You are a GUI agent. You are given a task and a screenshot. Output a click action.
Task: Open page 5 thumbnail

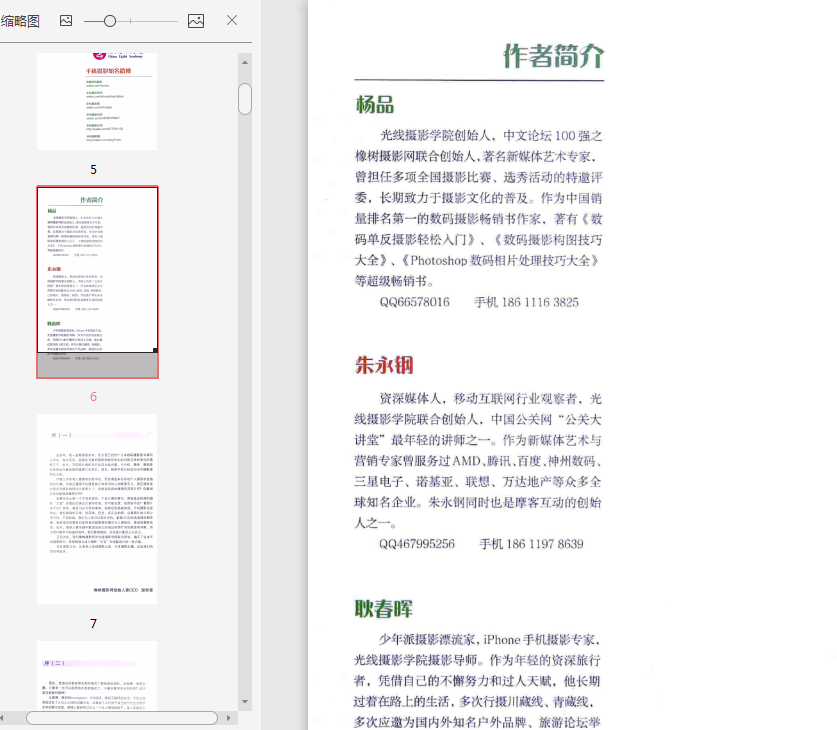97,101
